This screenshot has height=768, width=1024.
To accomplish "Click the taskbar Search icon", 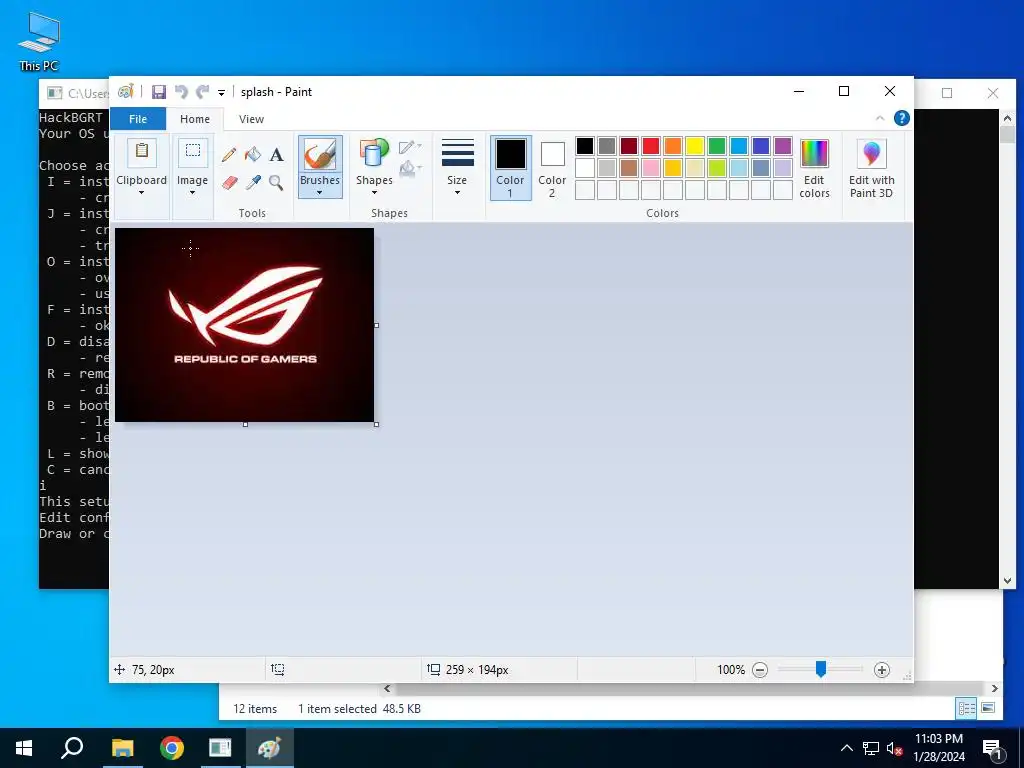I will click(x=72, y=748).
